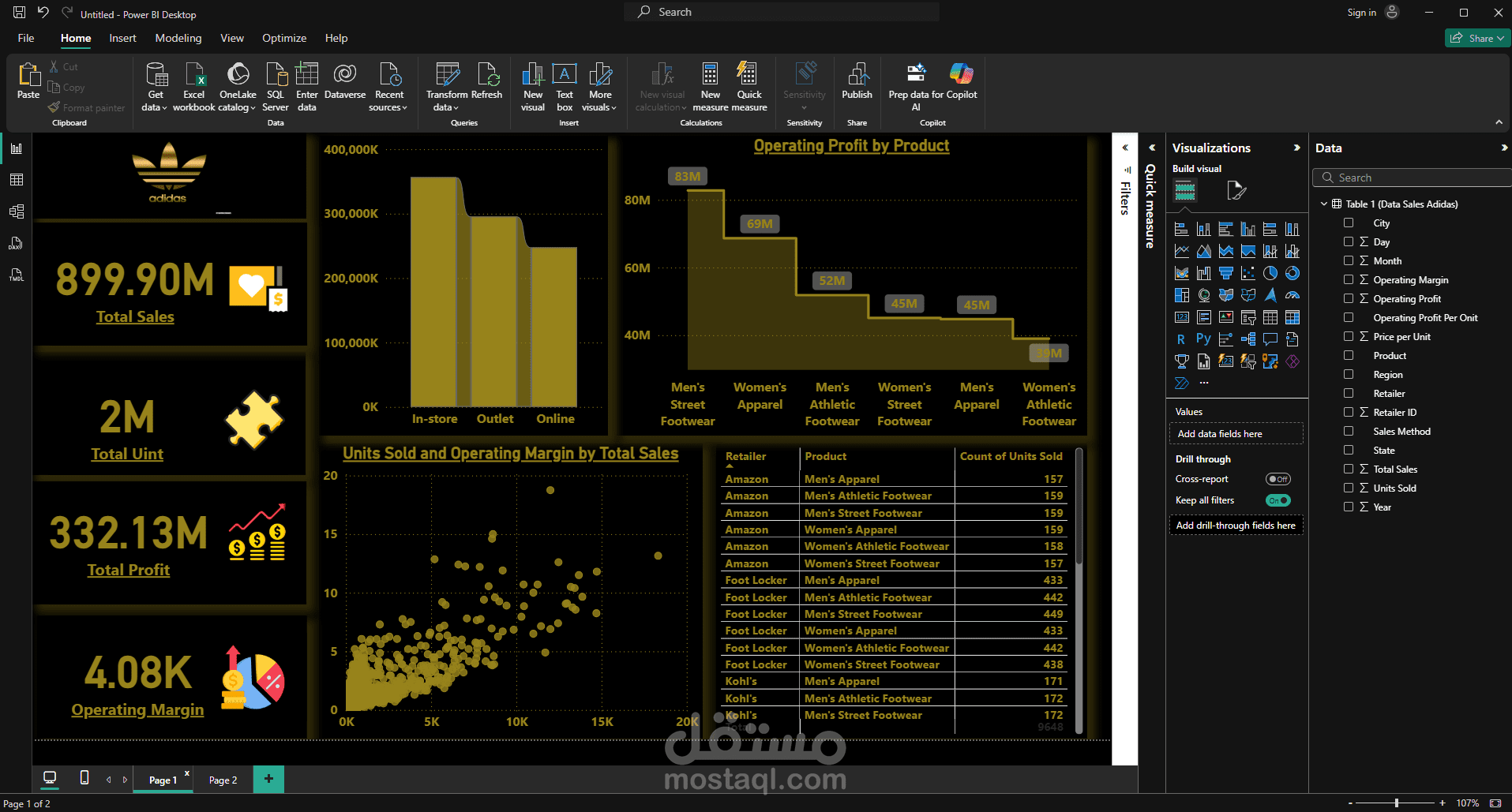The height and width of the screenshot is (812, 1512).
Task: Click New measure button
Action: 710,87
